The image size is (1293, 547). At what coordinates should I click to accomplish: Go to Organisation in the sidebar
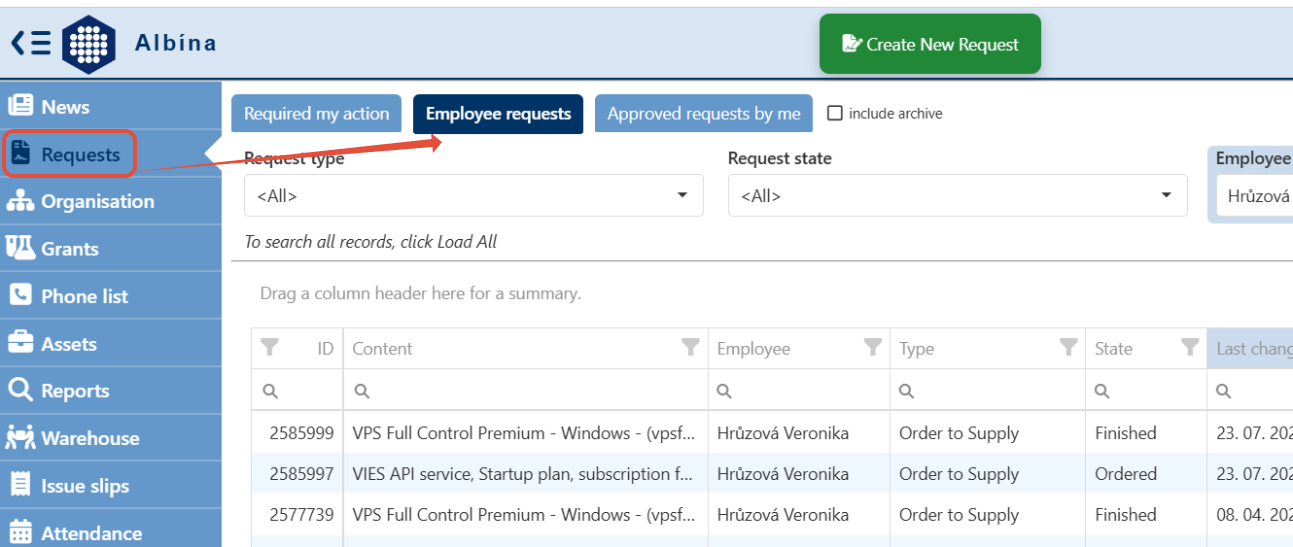coord(110,201)
